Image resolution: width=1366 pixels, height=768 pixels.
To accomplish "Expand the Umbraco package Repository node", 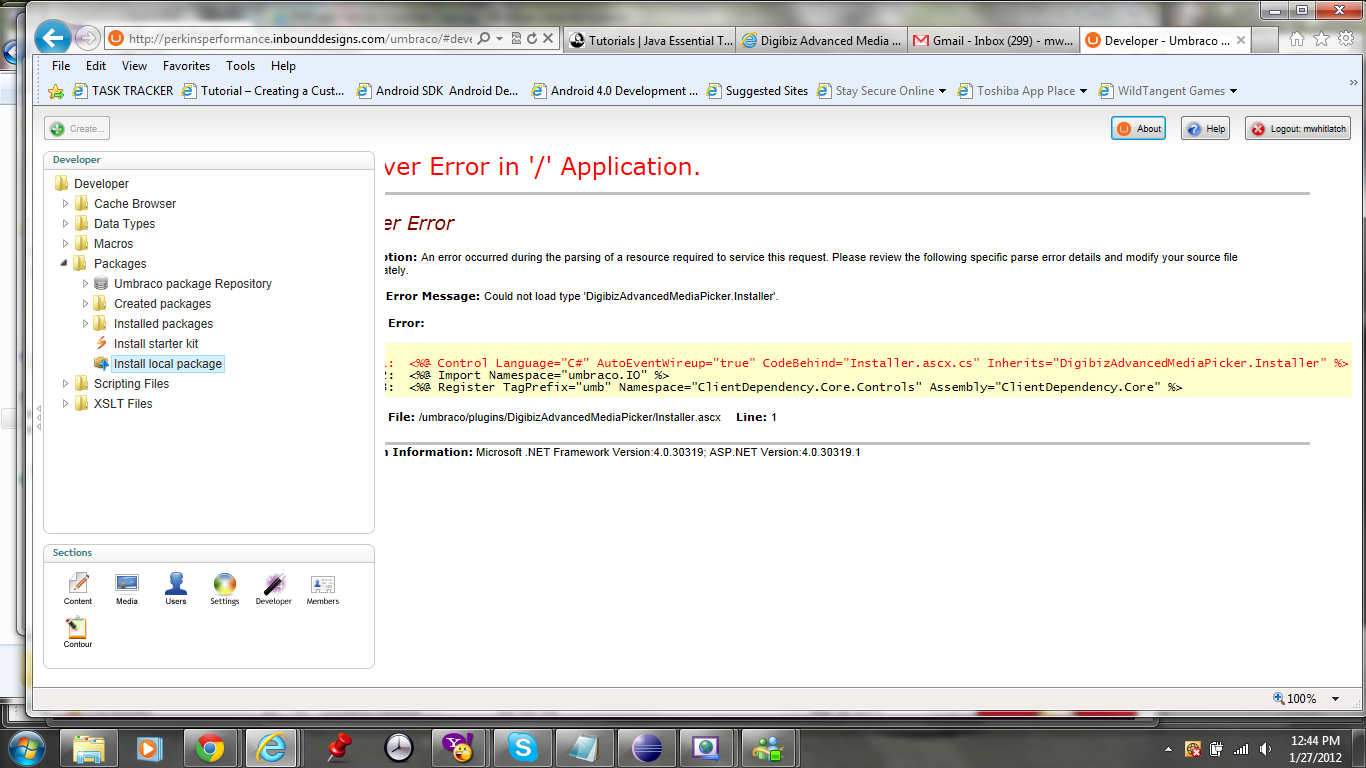I will tap(86, 284).
